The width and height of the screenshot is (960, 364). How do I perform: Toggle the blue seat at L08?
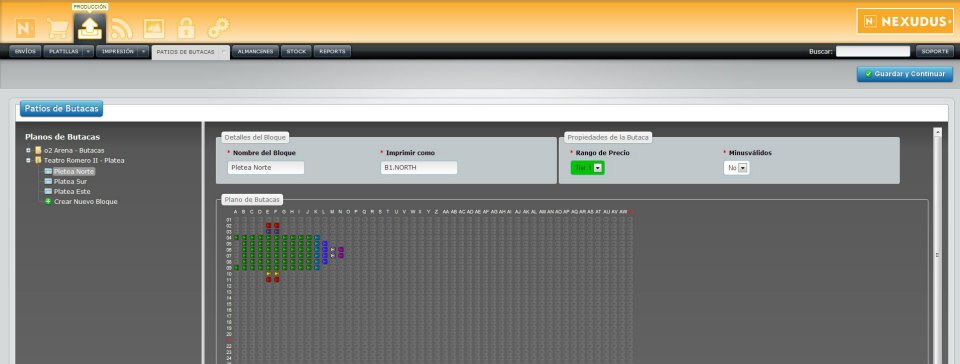point(325,262)
